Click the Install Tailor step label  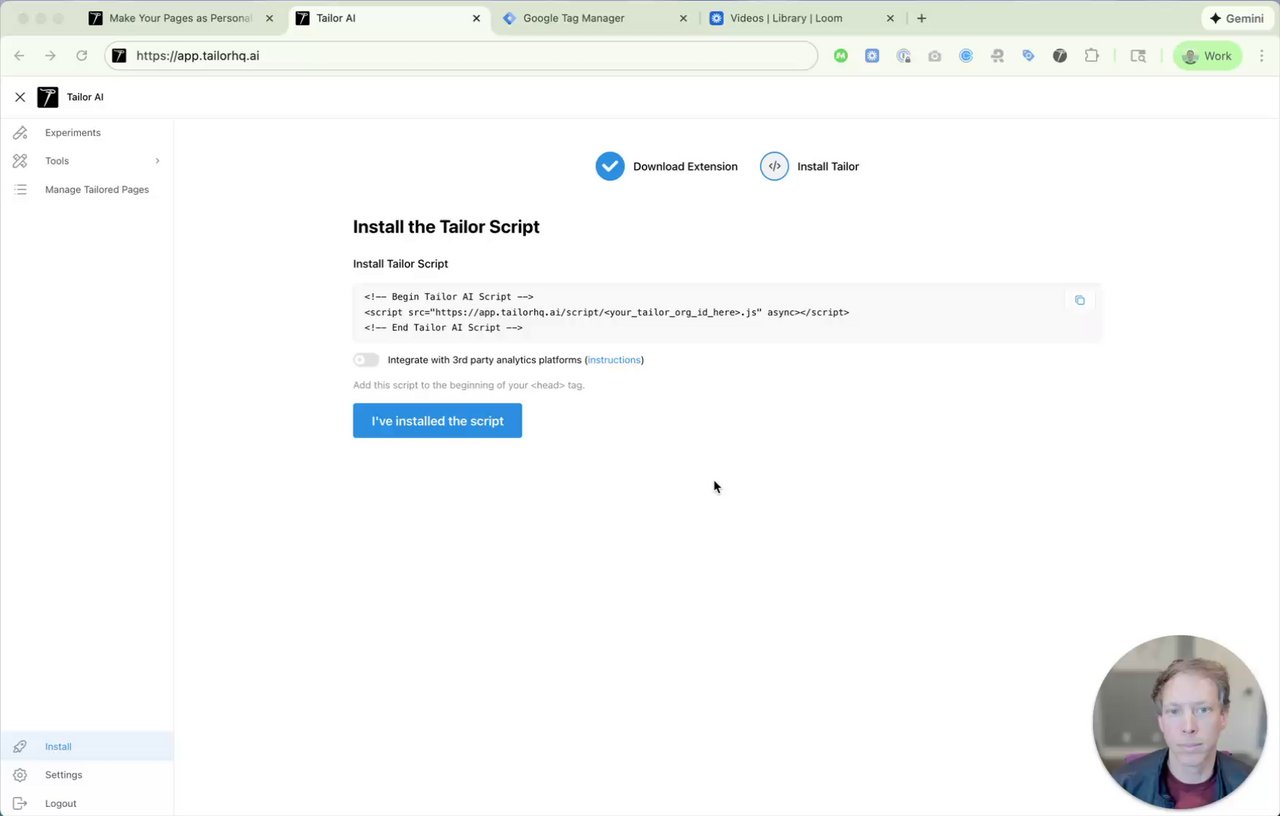pyautogui.click(x=828, y=167)
